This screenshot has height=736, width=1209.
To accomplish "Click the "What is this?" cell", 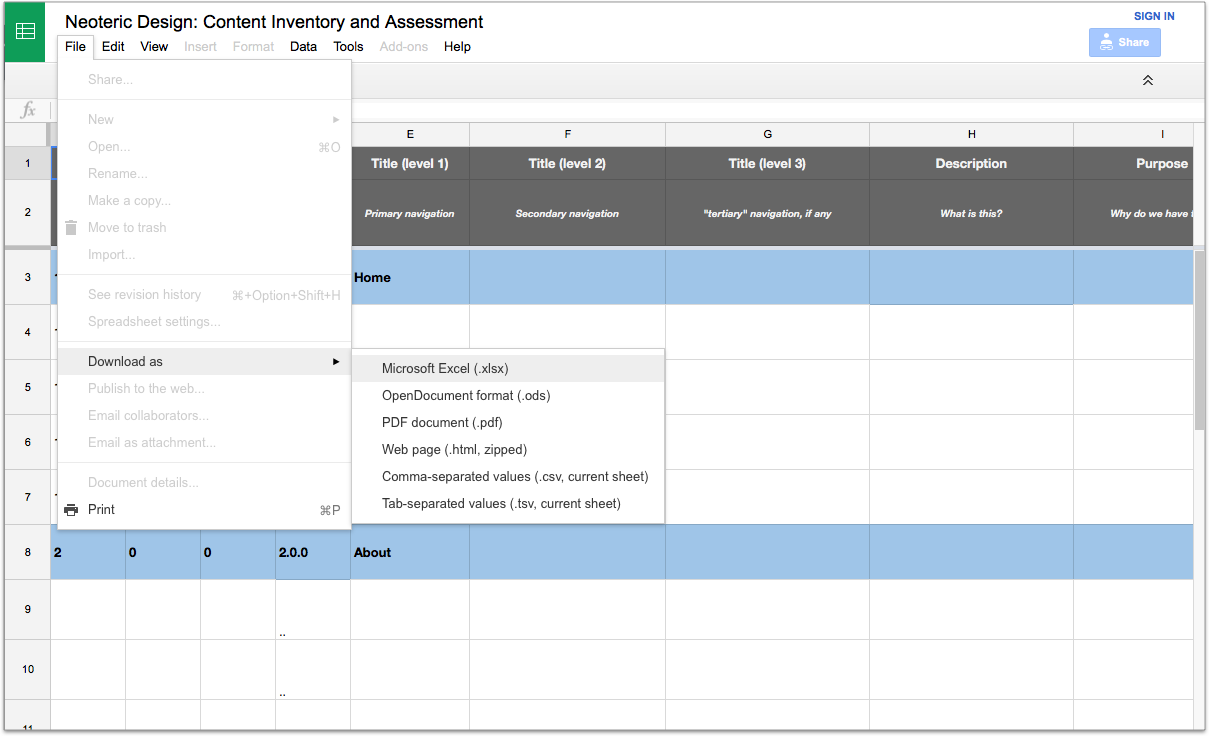I will click(972, 213).
